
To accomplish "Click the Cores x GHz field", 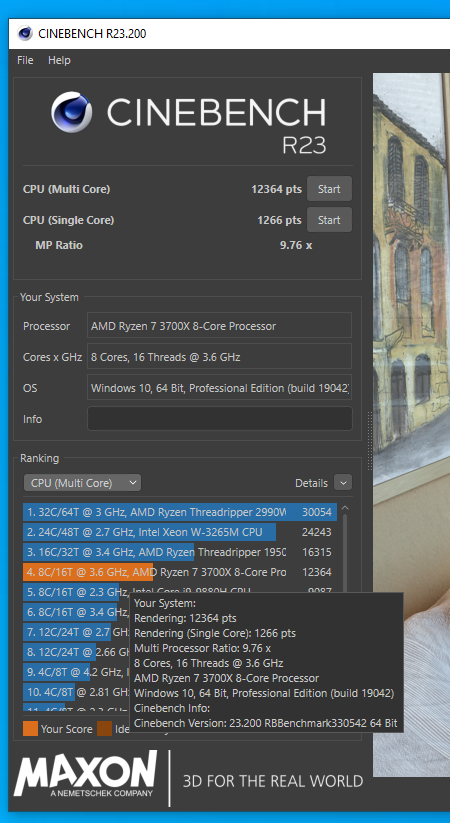I will coord(219,357).
